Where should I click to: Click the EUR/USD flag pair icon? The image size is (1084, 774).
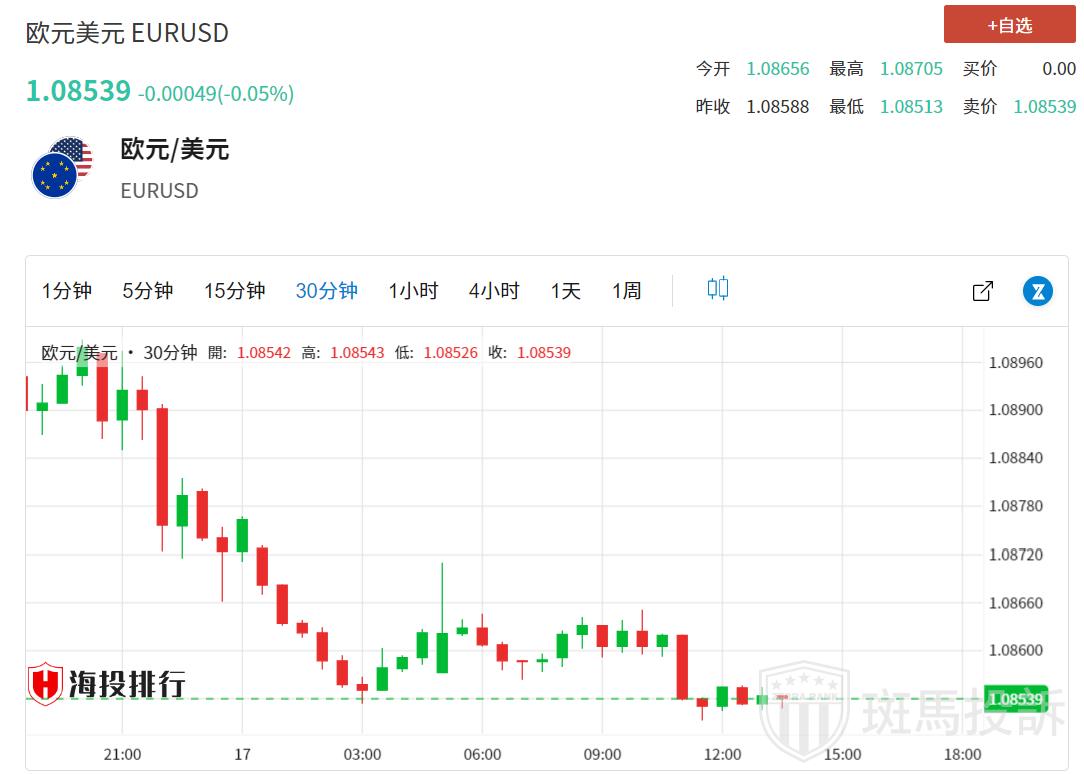click(x=62, y=168)
